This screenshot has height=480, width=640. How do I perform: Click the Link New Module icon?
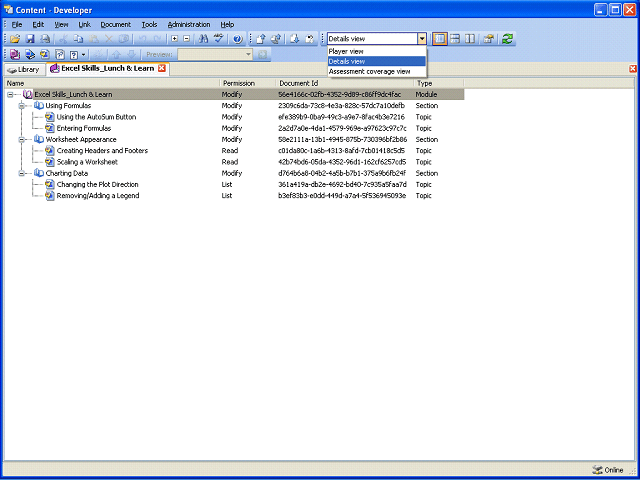click(x=15, y=54)
